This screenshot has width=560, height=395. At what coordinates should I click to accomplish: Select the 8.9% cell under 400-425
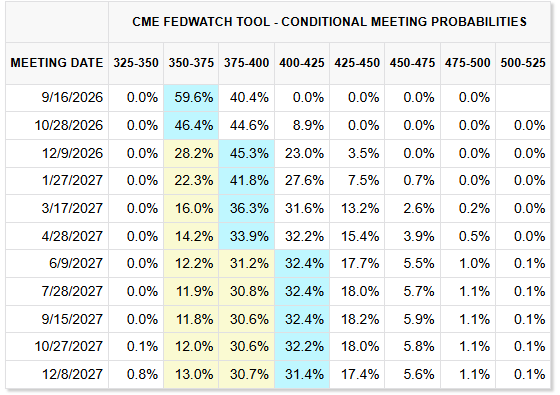(x=302, y=125)
